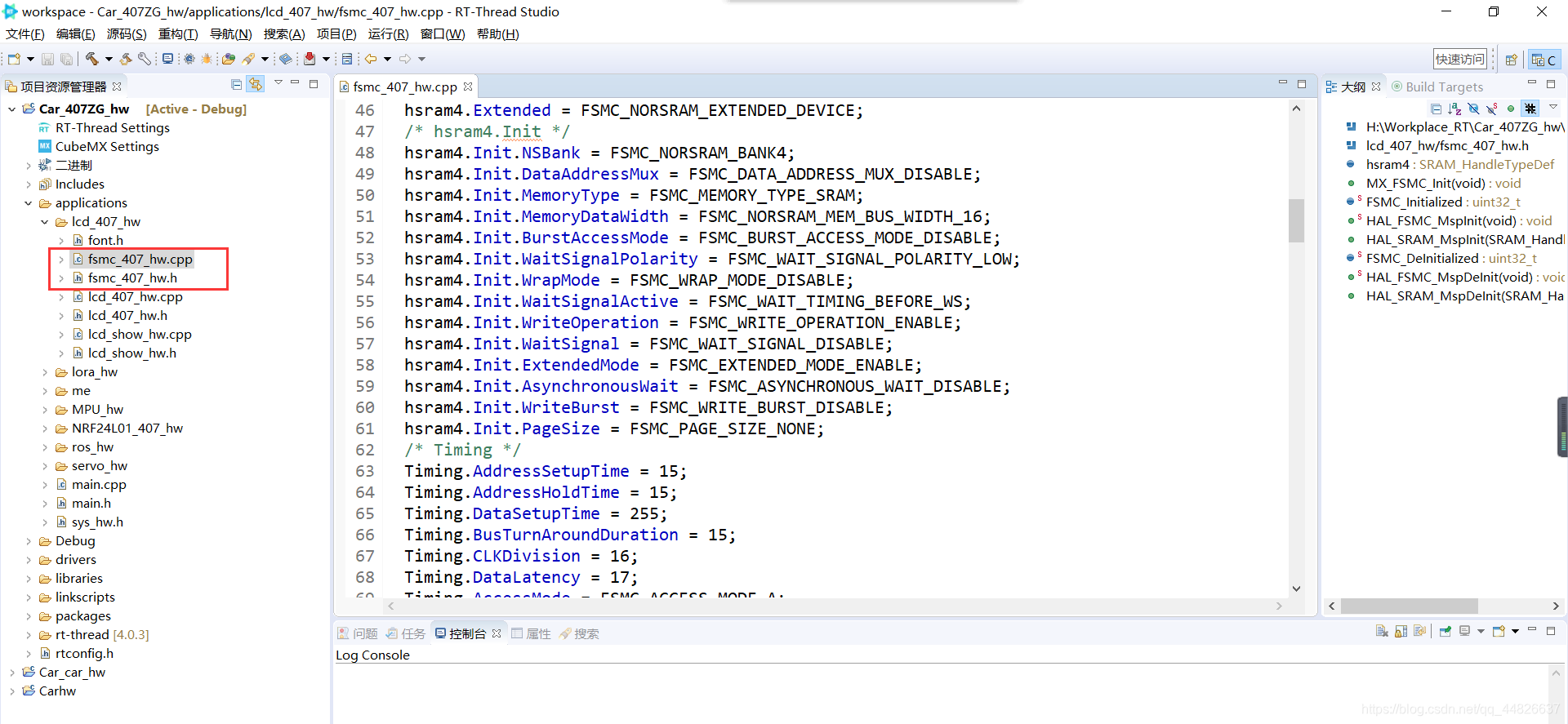Open the 帮助(H) menu
This screenshot has width=1568, height=724.
click(498, 34)
